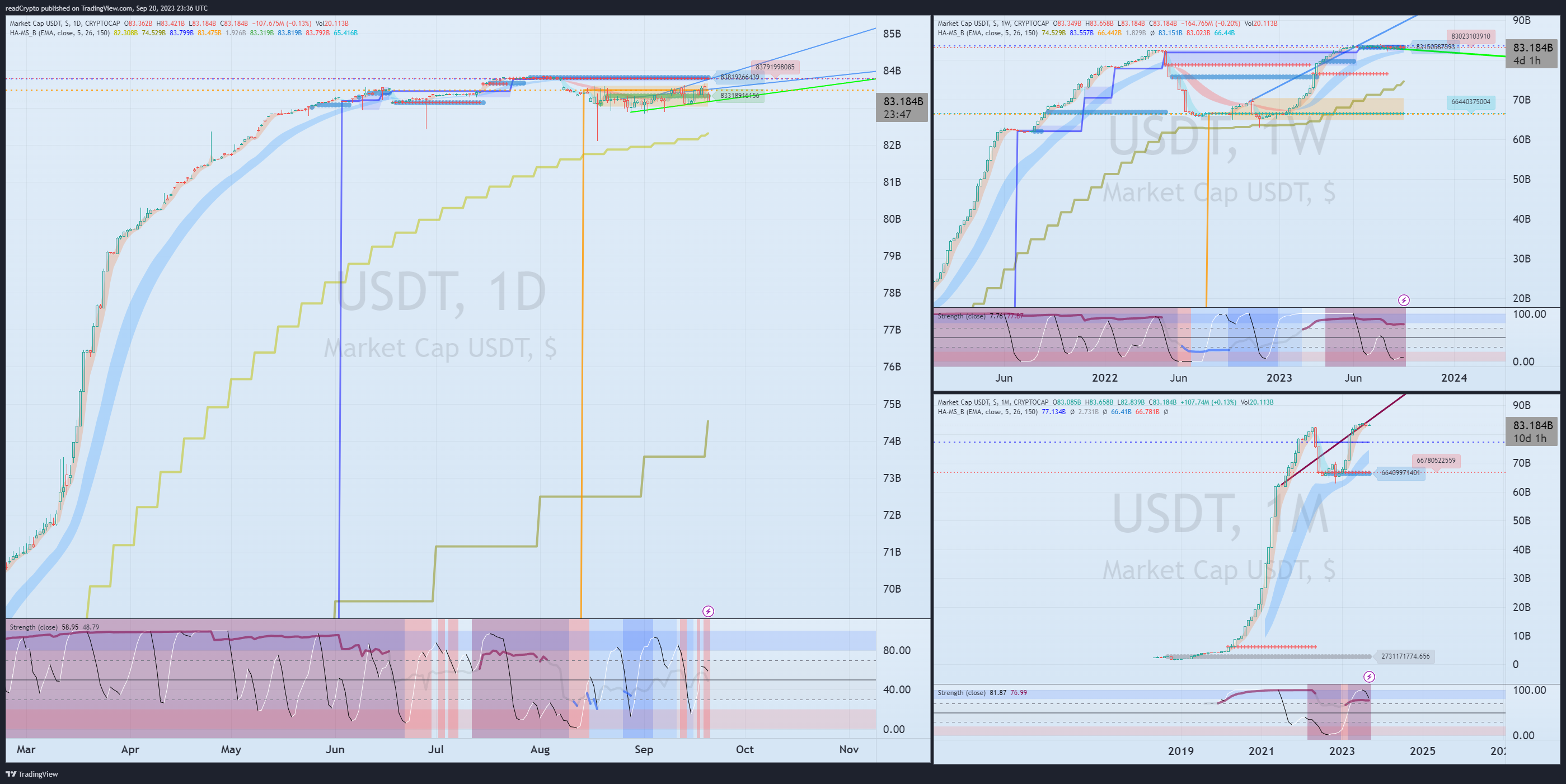The height and width of the screenshot is (784, 1566).
Task: Click the red 83791998085 level label
Action: [x=775, y=67]
